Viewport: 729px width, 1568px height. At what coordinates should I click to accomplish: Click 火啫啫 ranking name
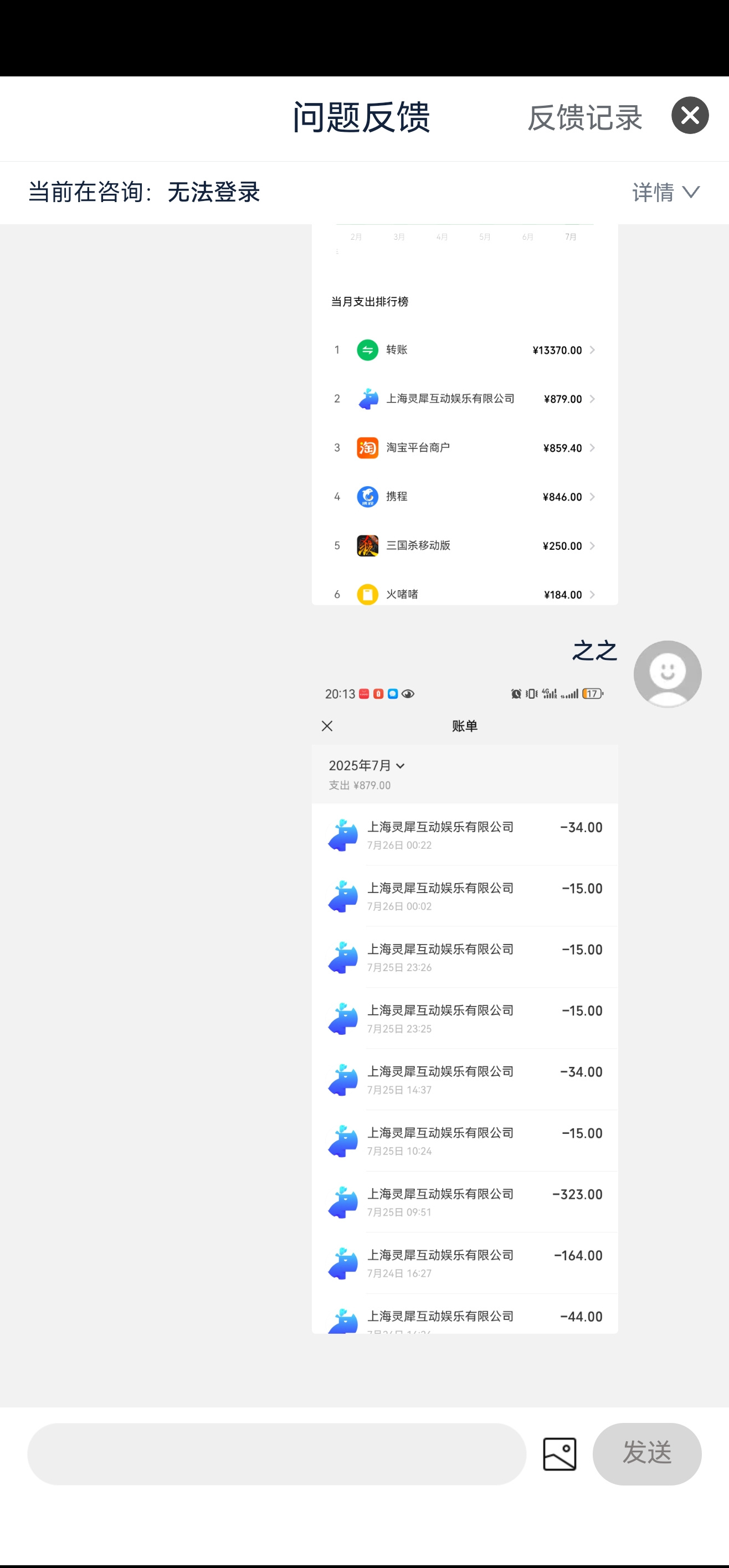(x=402, y=594)
